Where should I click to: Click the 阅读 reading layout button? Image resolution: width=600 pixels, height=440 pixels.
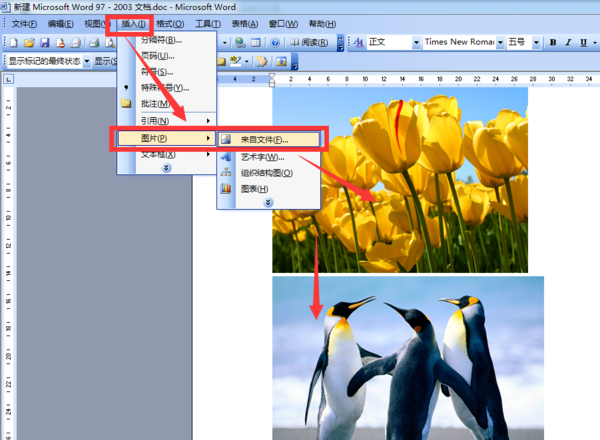point(310,42)
